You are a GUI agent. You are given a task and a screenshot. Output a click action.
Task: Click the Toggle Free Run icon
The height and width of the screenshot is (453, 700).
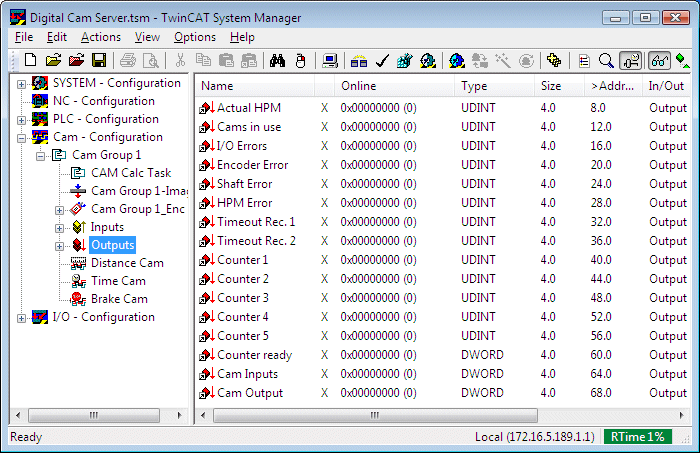tap(526, 60)
